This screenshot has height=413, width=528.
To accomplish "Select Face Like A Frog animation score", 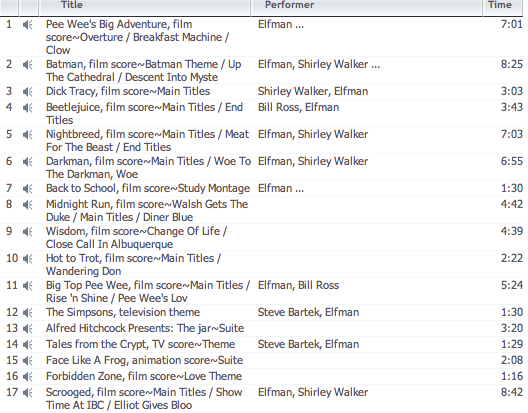I will (144, 360).
